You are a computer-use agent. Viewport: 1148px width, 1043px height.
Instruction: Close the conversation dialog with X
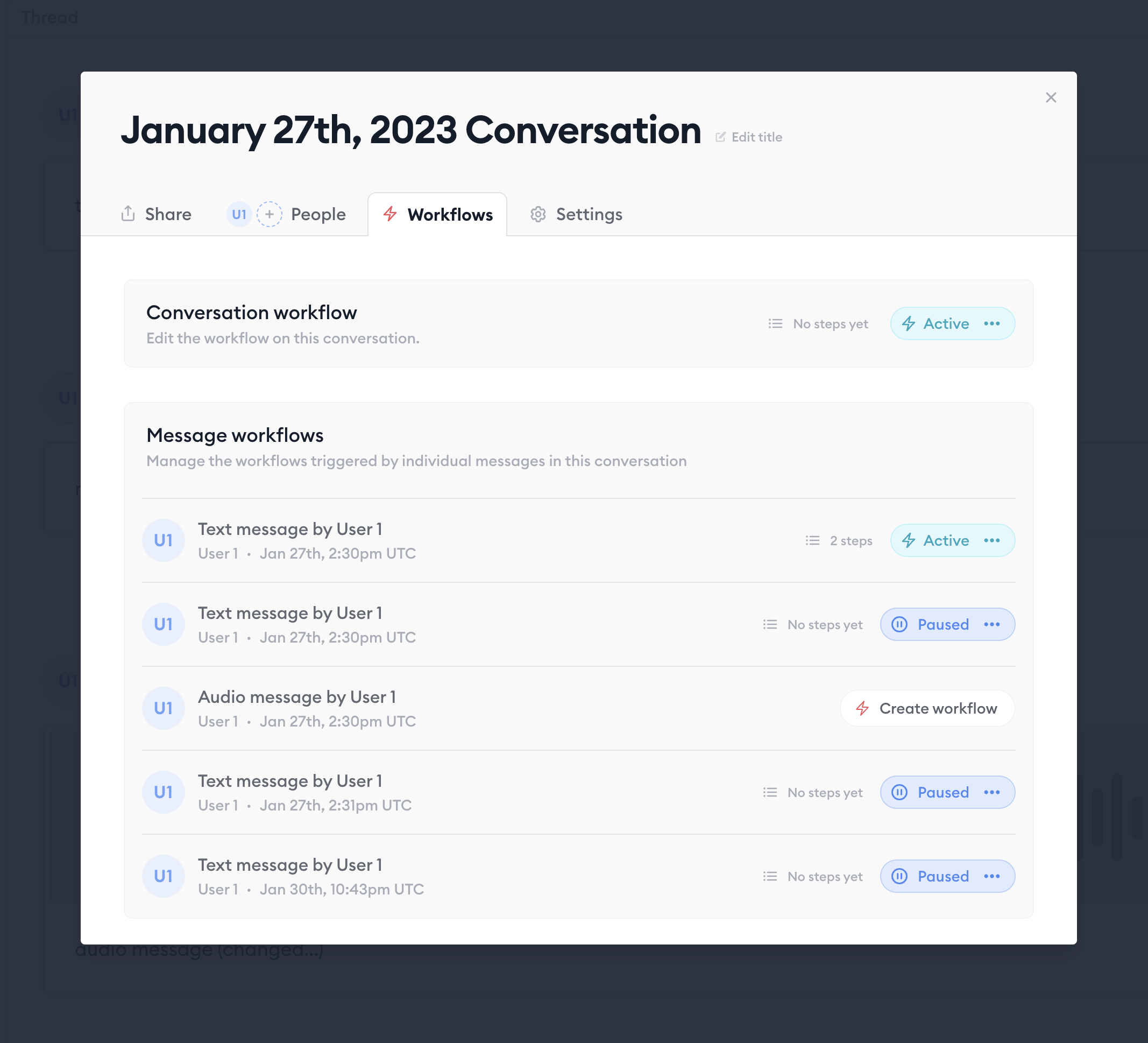[x=1051, y=98]
